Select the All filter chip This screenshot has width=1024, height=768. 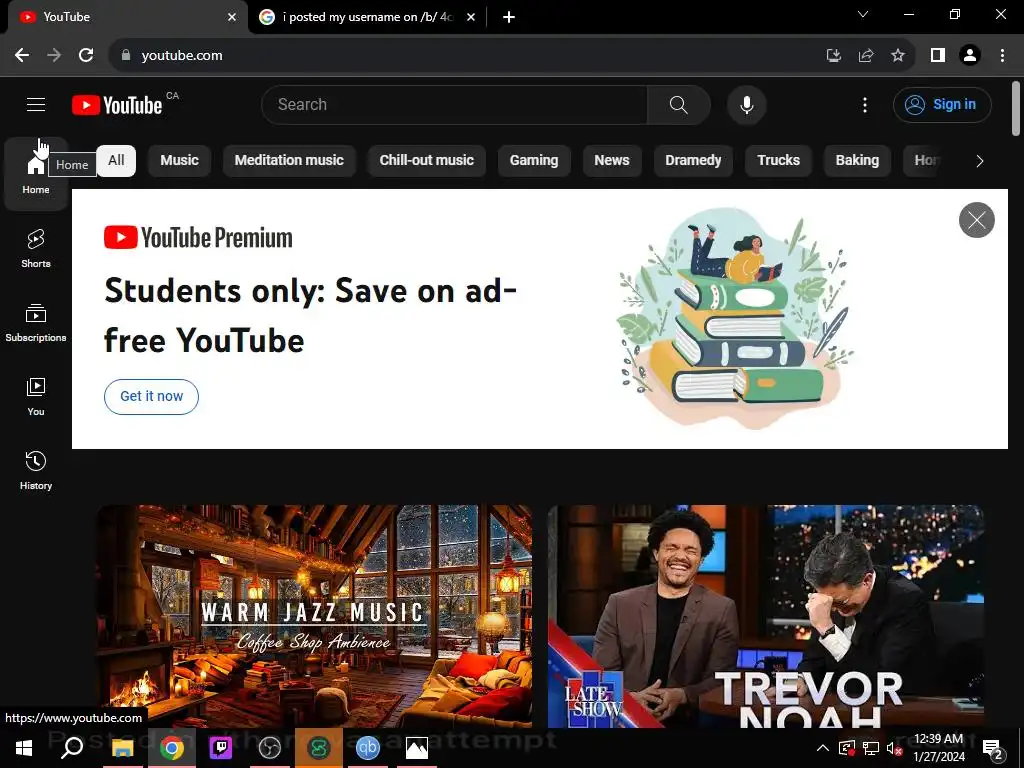coord(116,161)
